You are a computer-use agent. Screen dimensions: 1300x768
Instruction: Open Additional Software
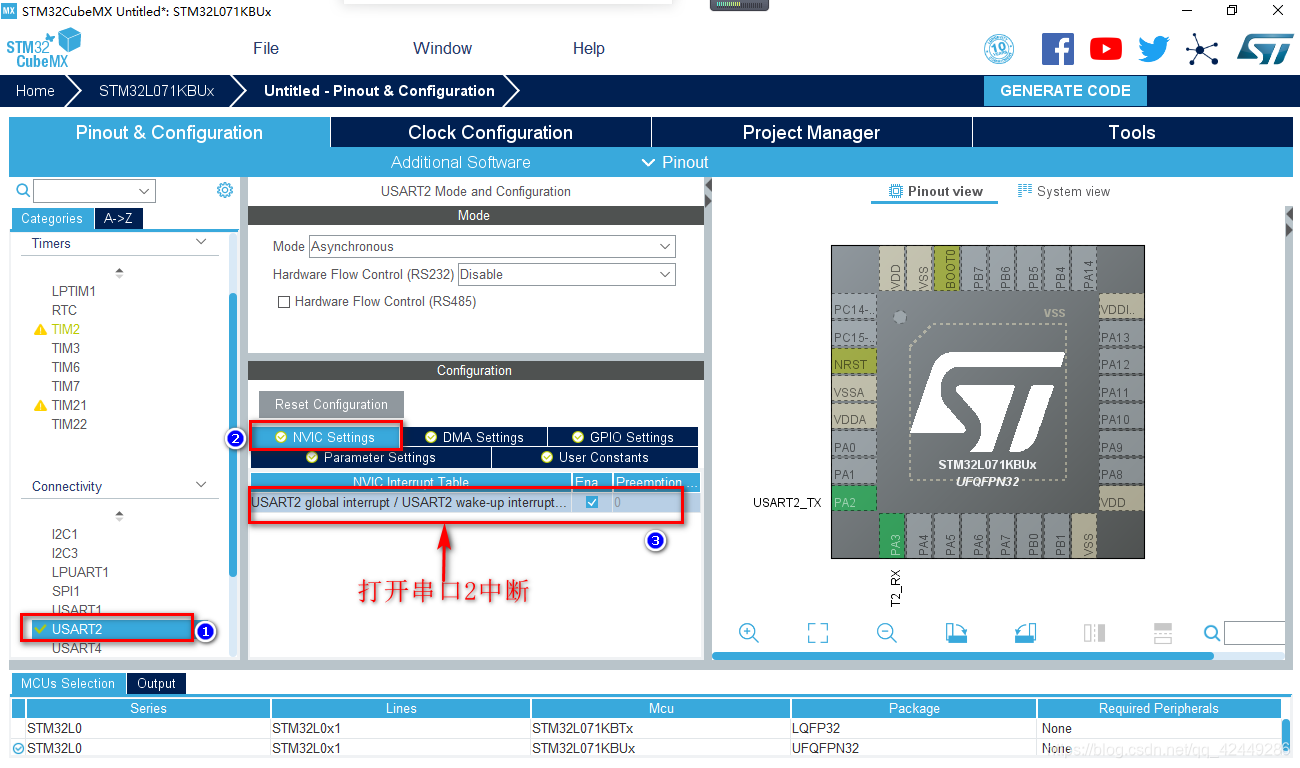460,162
